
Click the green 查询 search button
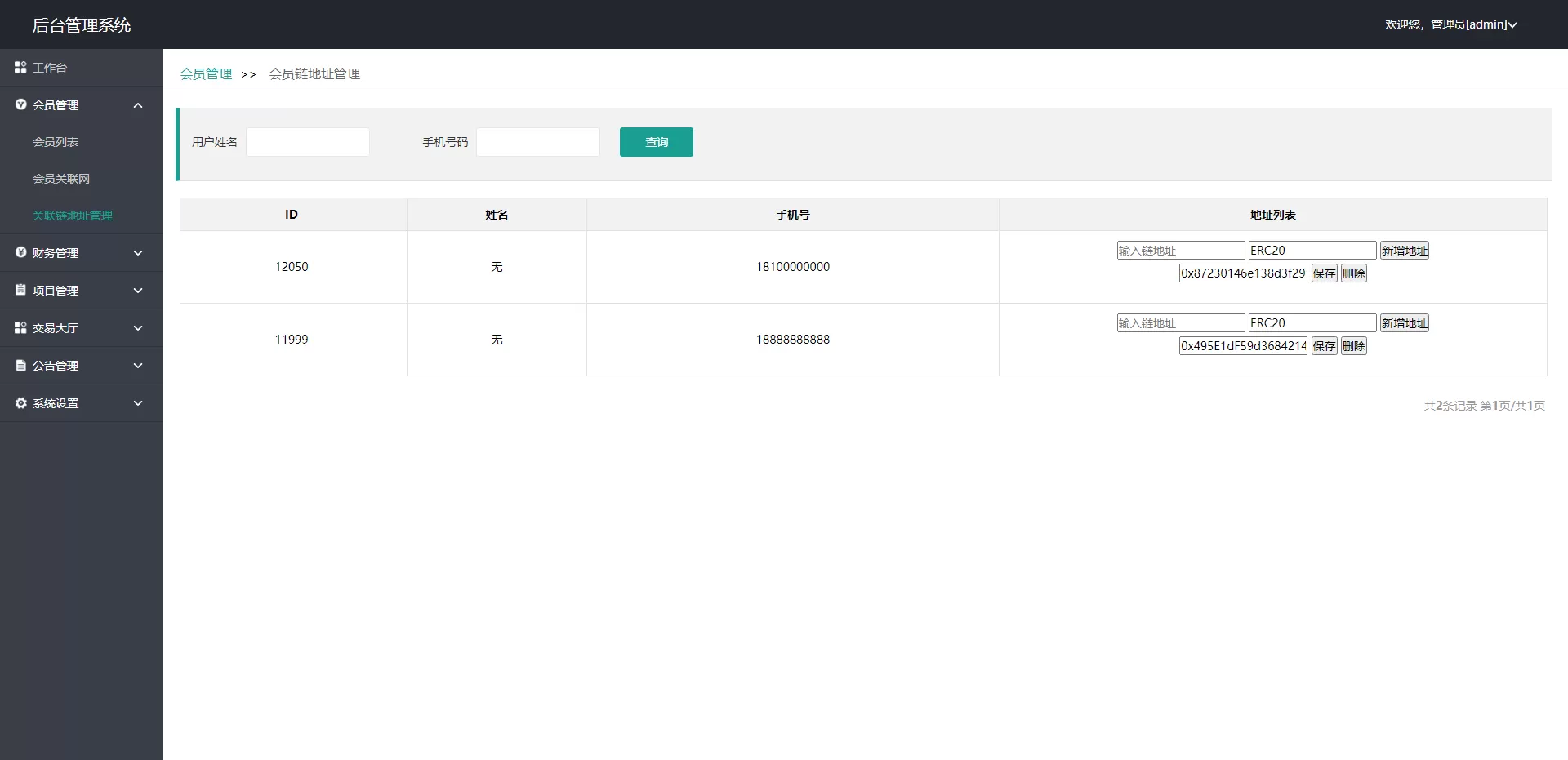coord(656,142)
